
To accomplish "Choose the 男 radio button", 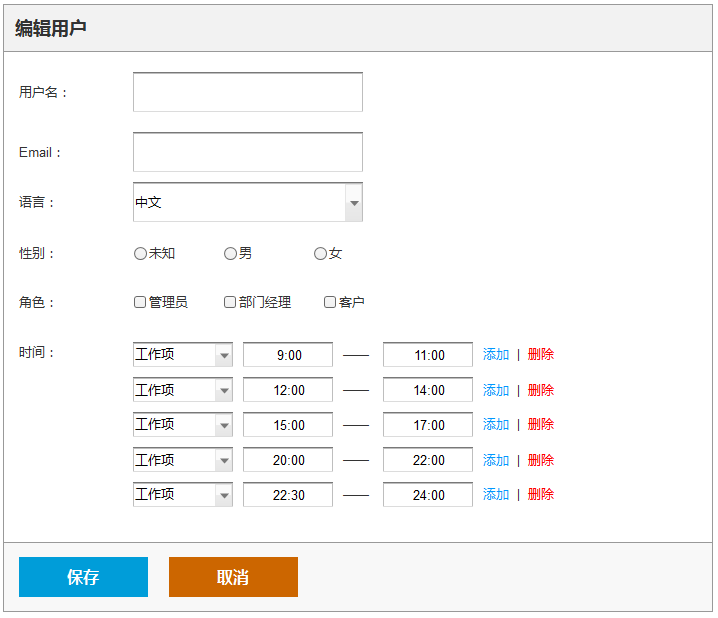I will [230, 253].
